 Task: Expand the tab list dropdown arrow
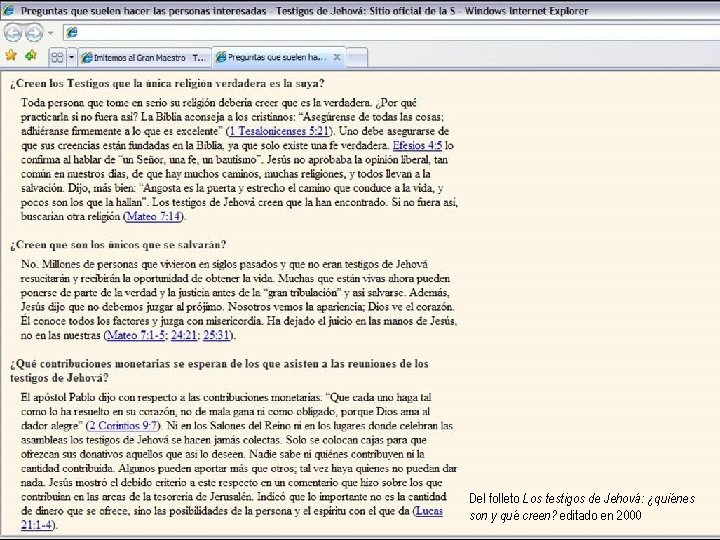tap(71, 58)
